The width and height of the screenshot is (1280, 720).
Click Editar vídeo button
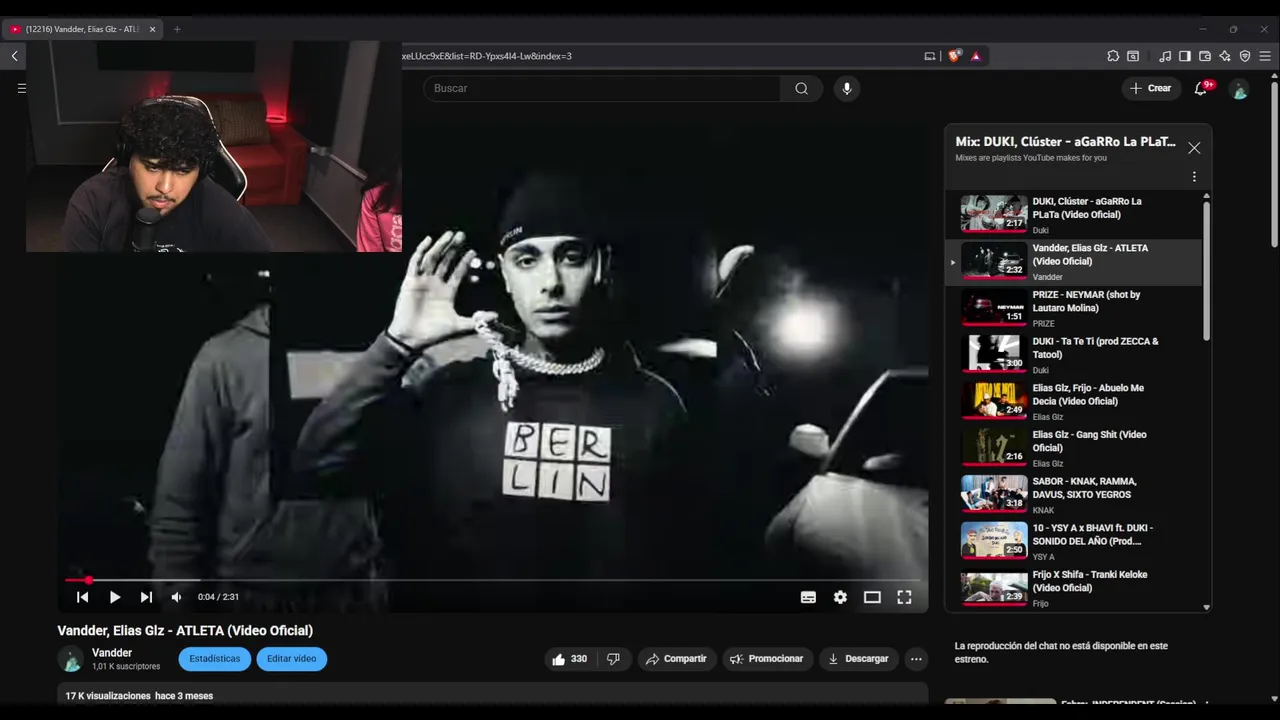click(x=291, y=659)
